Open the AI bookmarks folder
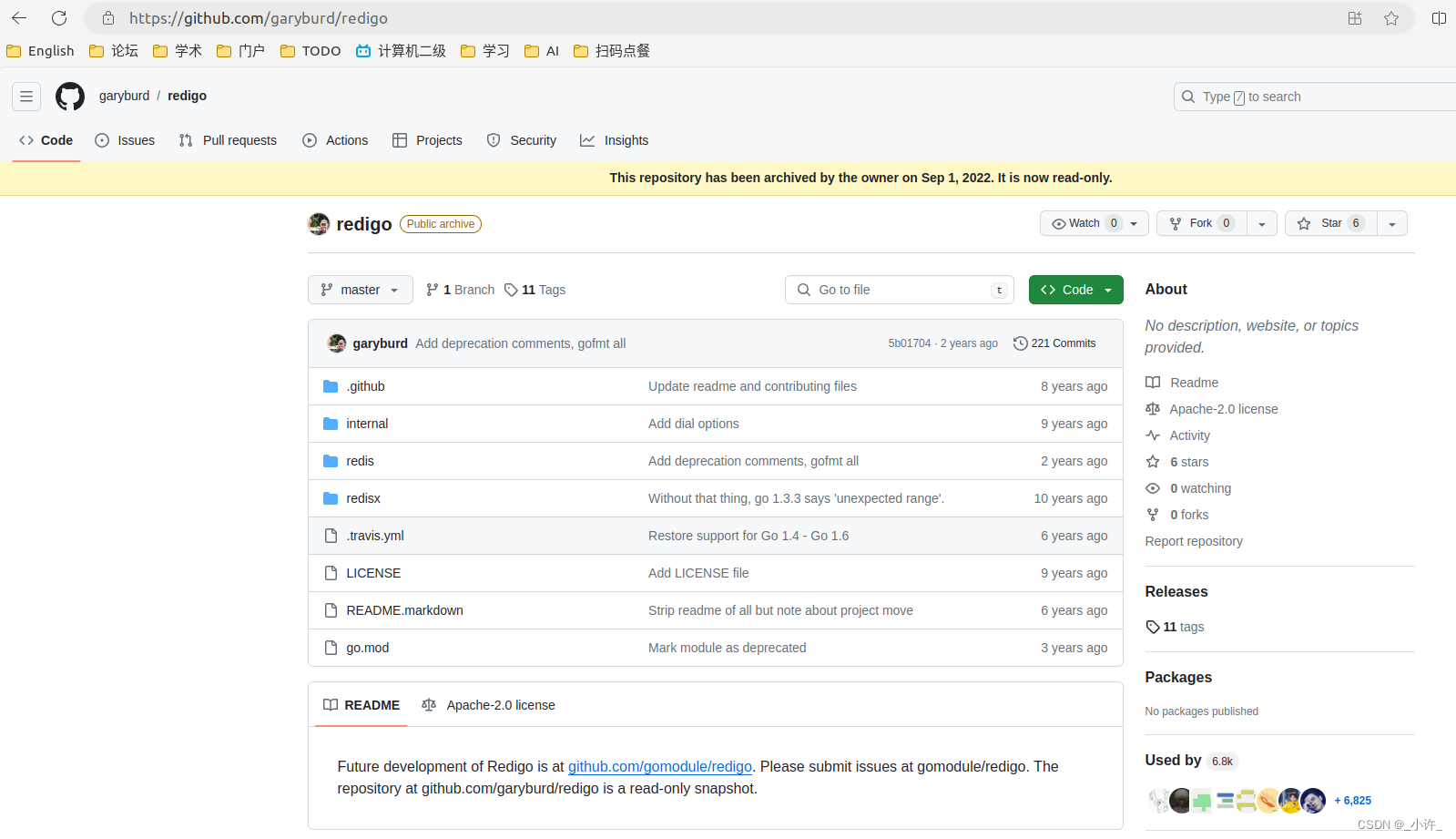This screenshot has height=839, width=1456. coord(542,51)
